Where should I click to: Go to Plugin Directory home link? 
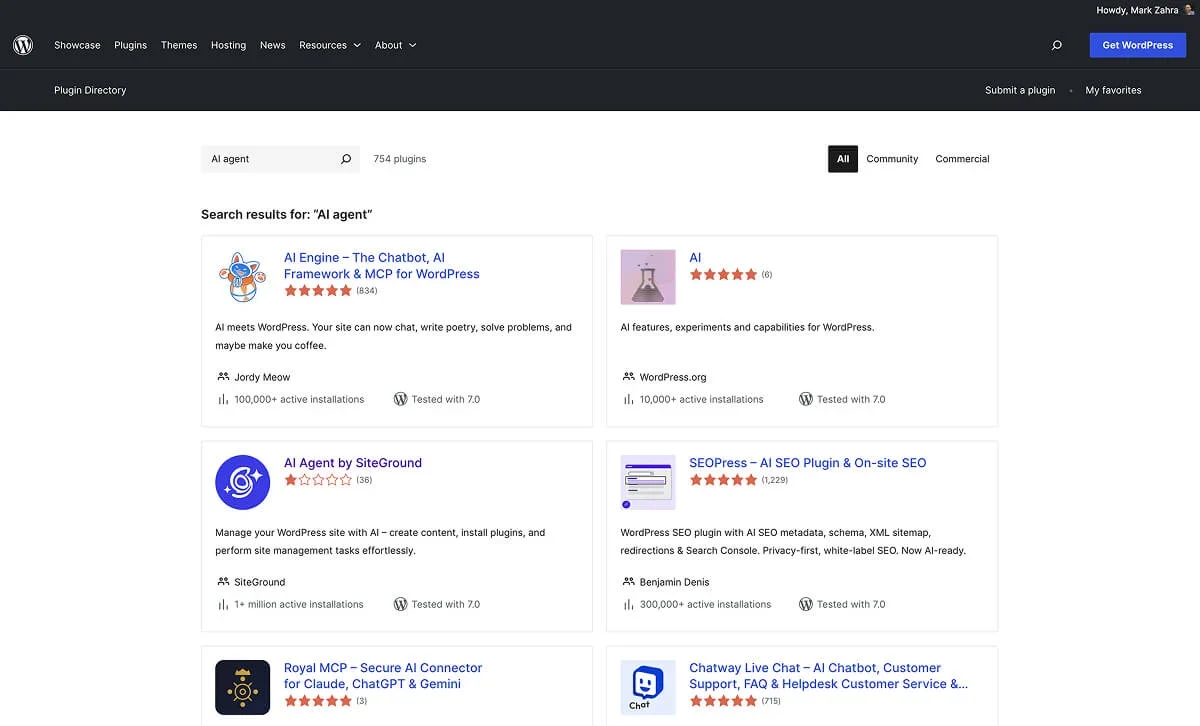coord(90,90)
